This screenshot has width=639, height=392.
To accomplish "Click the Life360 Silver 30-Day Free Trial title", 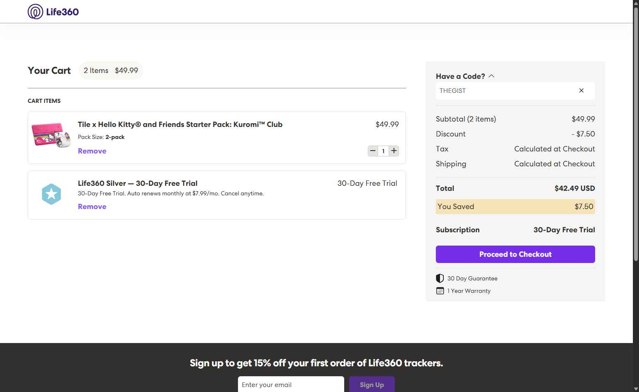I will click(x=138, y=183).
